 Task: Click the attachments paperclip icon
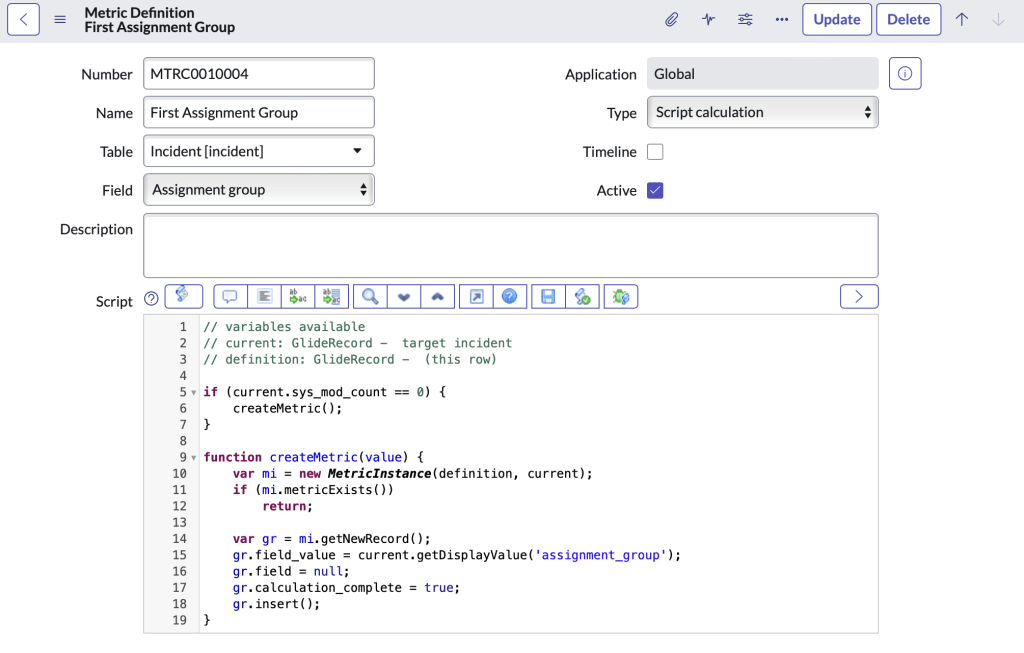coord(672,20)
